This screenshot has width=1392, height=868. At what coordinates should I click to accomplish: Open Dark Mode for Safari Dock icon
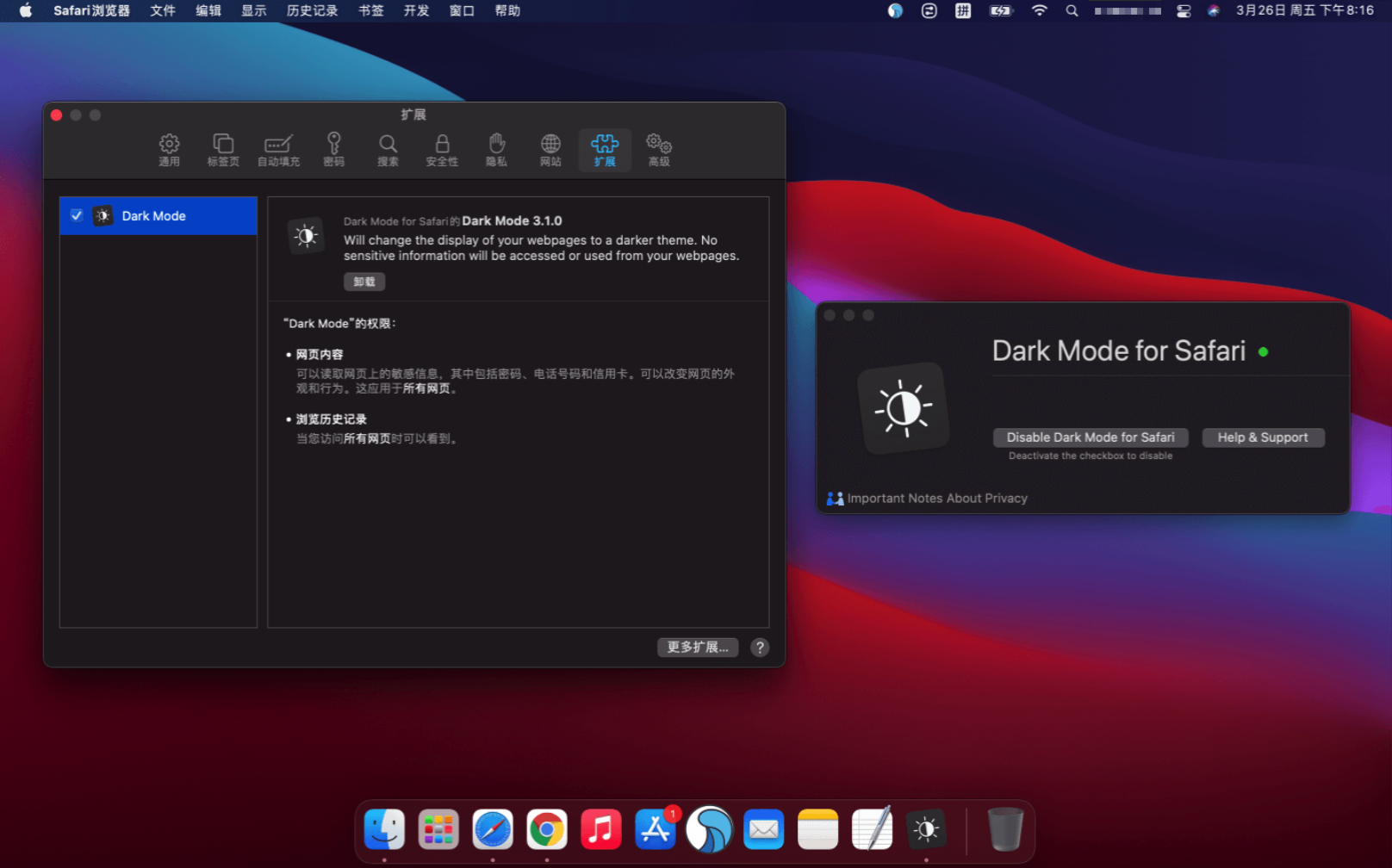[926, 830]
